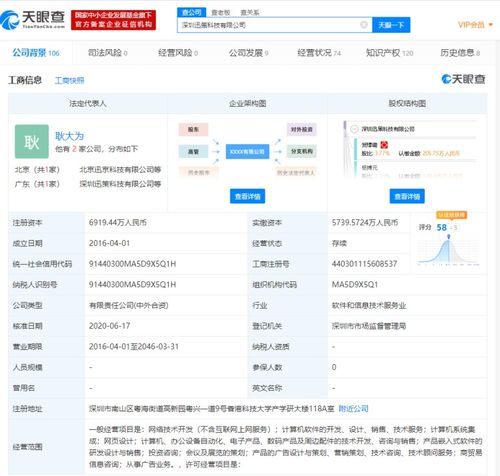
Task: Click the 公司类型 value 有限责任公司(中外合资)
Action: point(128,305)
